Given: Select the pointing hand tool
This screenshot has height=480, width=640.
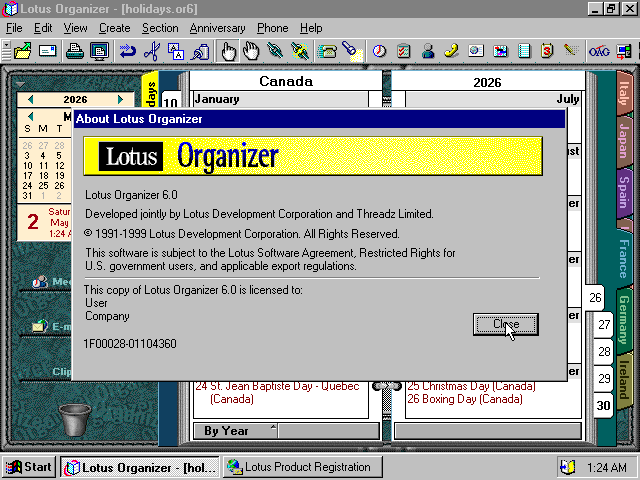Looking at the screenshot, I should [228, 51].
